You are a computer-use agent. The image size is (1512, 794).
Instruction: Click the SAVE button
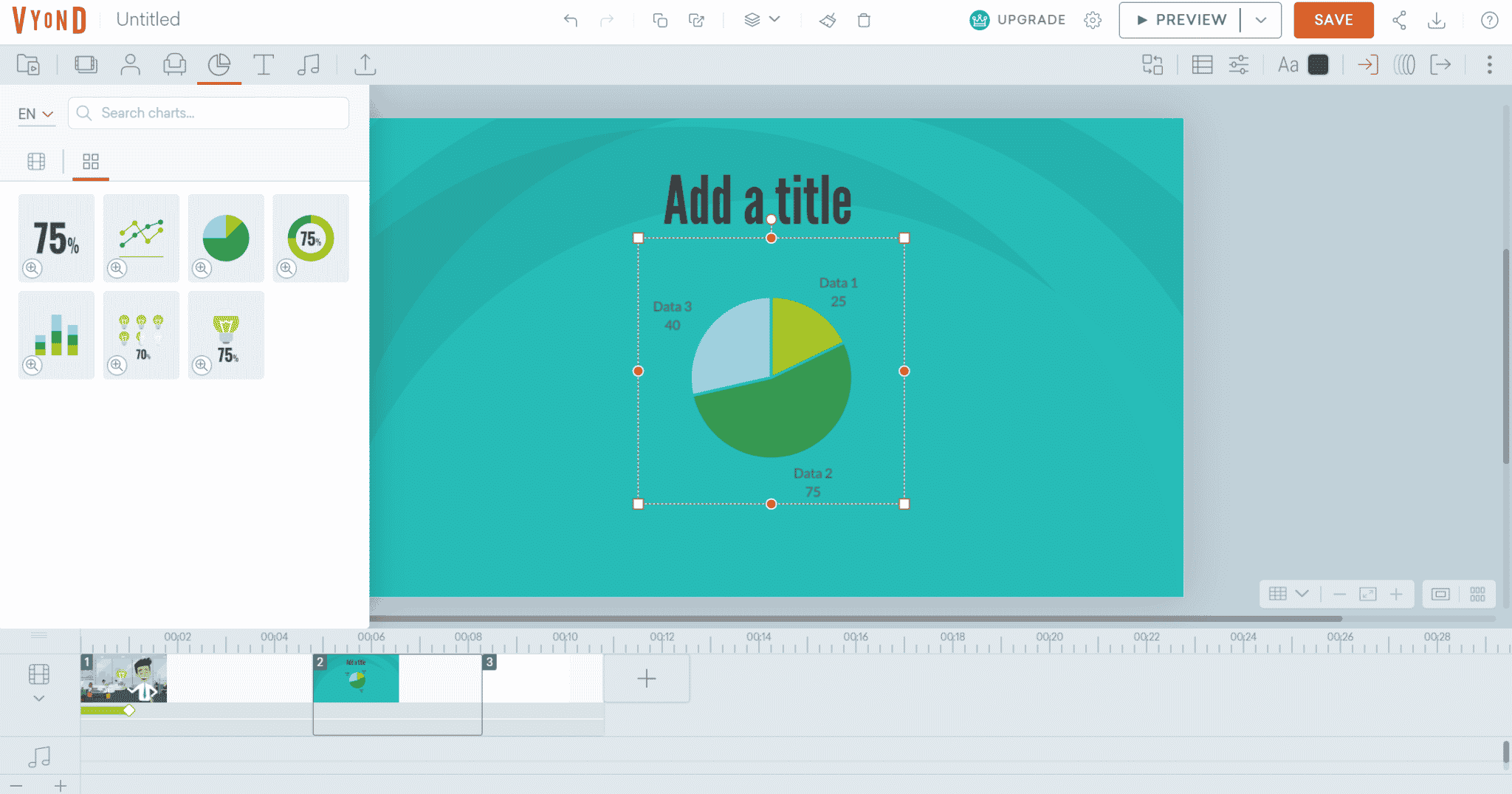[1333, 20]
